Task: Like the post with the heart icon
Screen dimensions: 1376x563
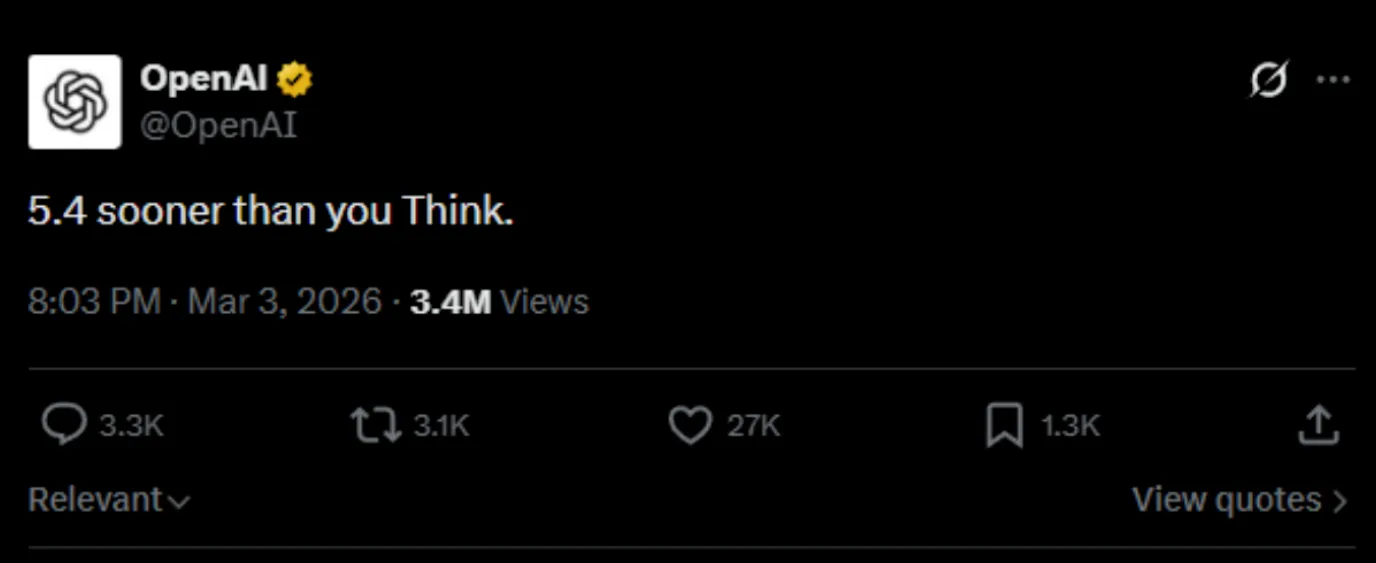Action: point(689,426)
